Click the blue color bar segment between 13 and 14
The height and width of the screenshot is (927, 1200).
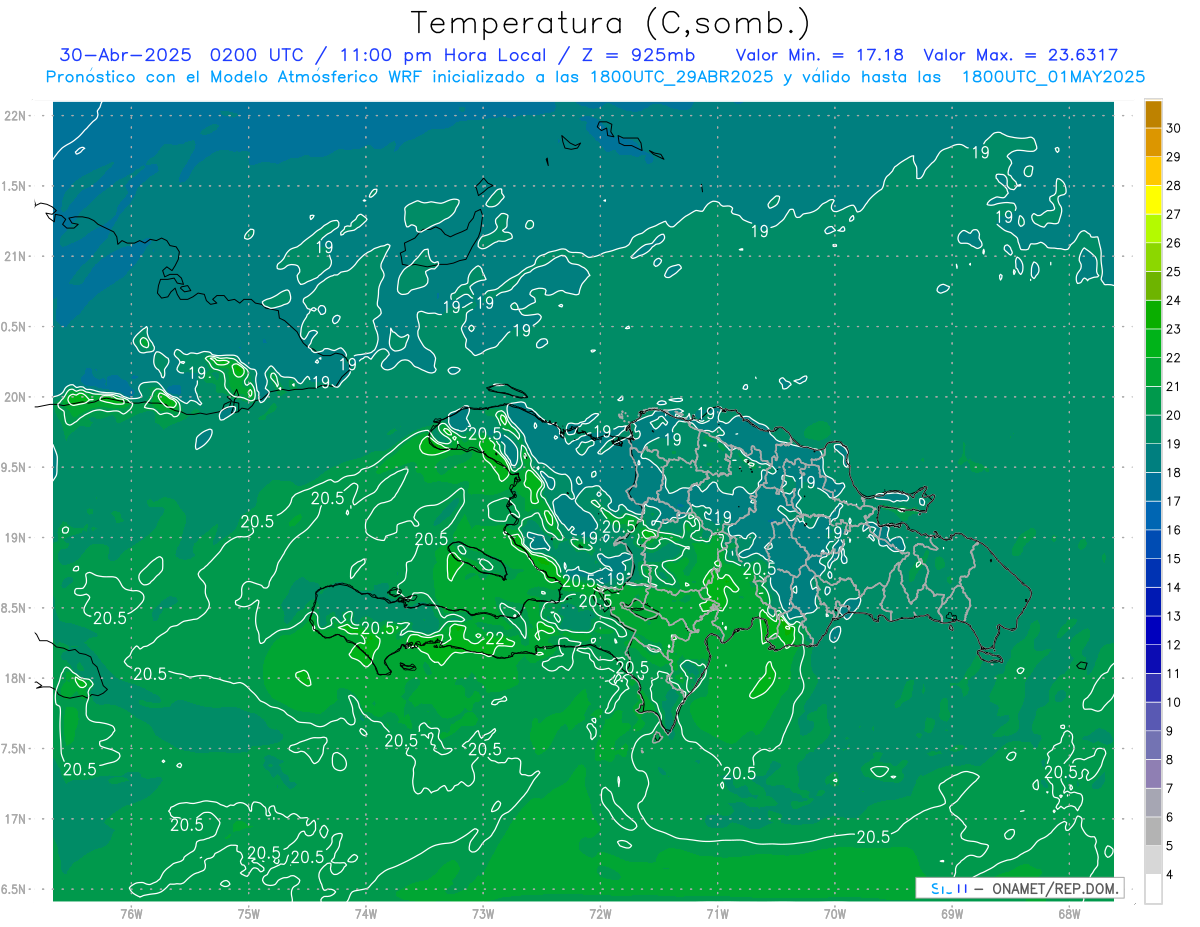(x=1154, y=602)
